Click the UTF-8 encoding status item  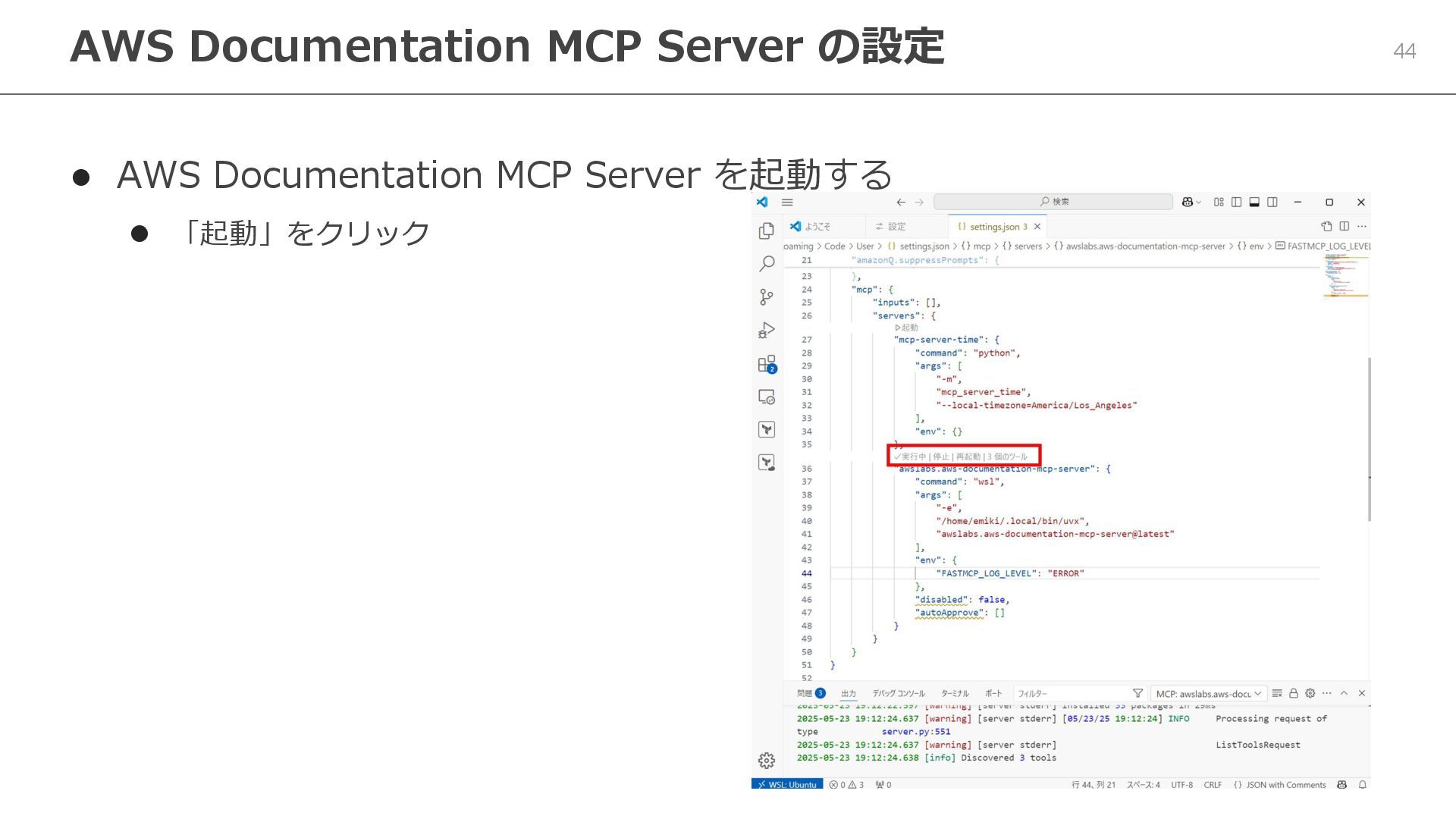coord(1181,785)
